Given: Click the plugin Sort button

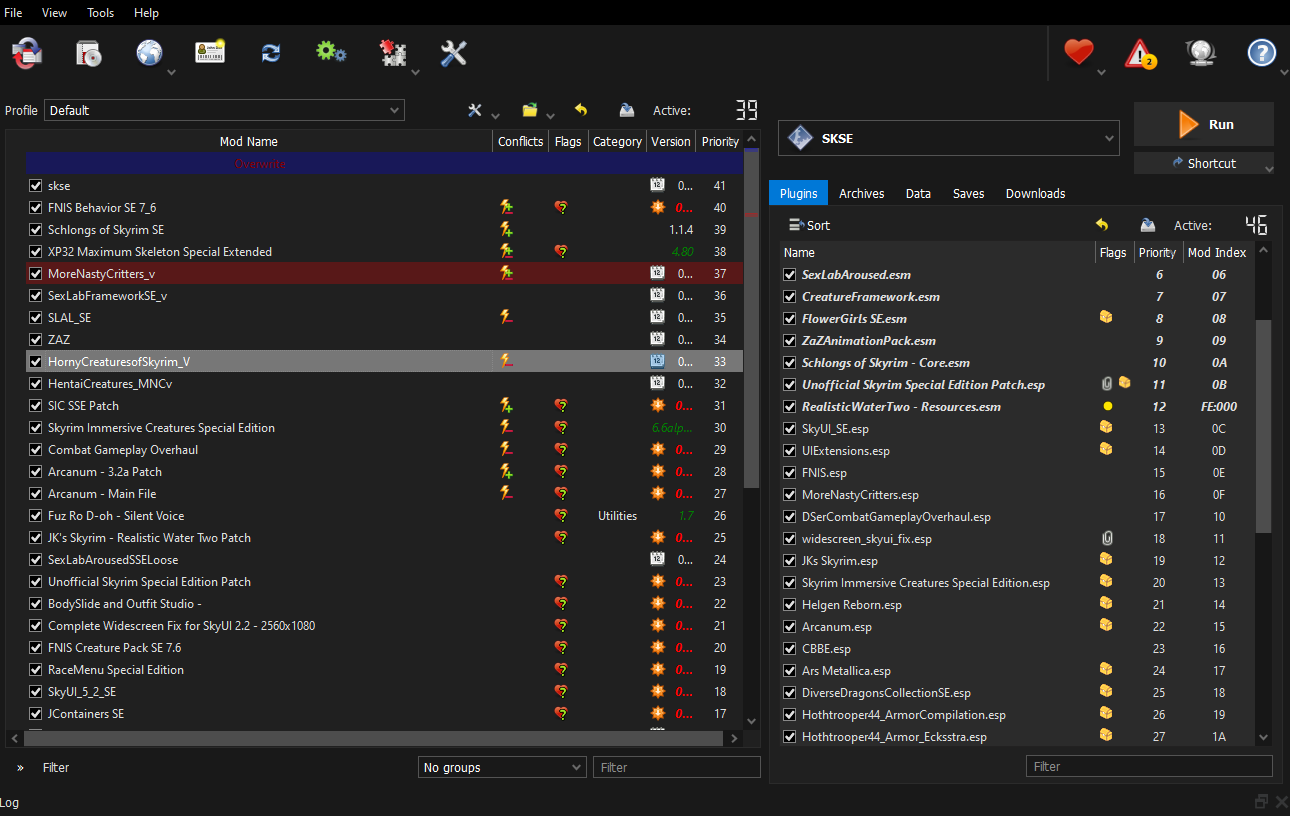Looking at the screenshot, I should tap(809, 225).
